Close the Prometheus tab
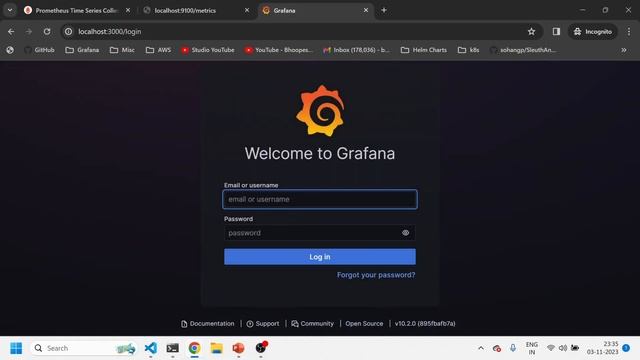Viewport: 640px width, 360px height. coord(128,10)
